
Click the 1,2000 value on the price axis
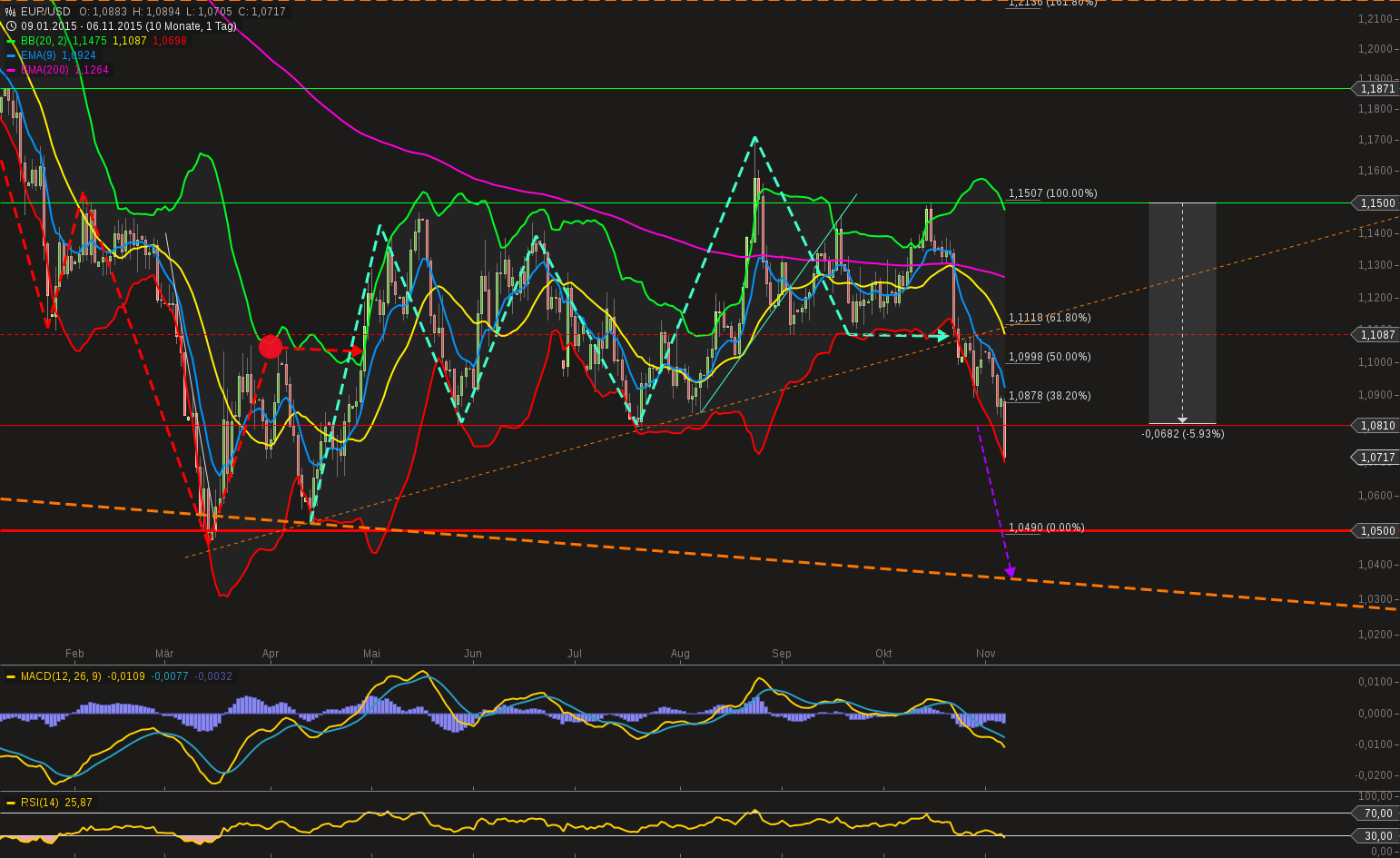click(1375, 49)
